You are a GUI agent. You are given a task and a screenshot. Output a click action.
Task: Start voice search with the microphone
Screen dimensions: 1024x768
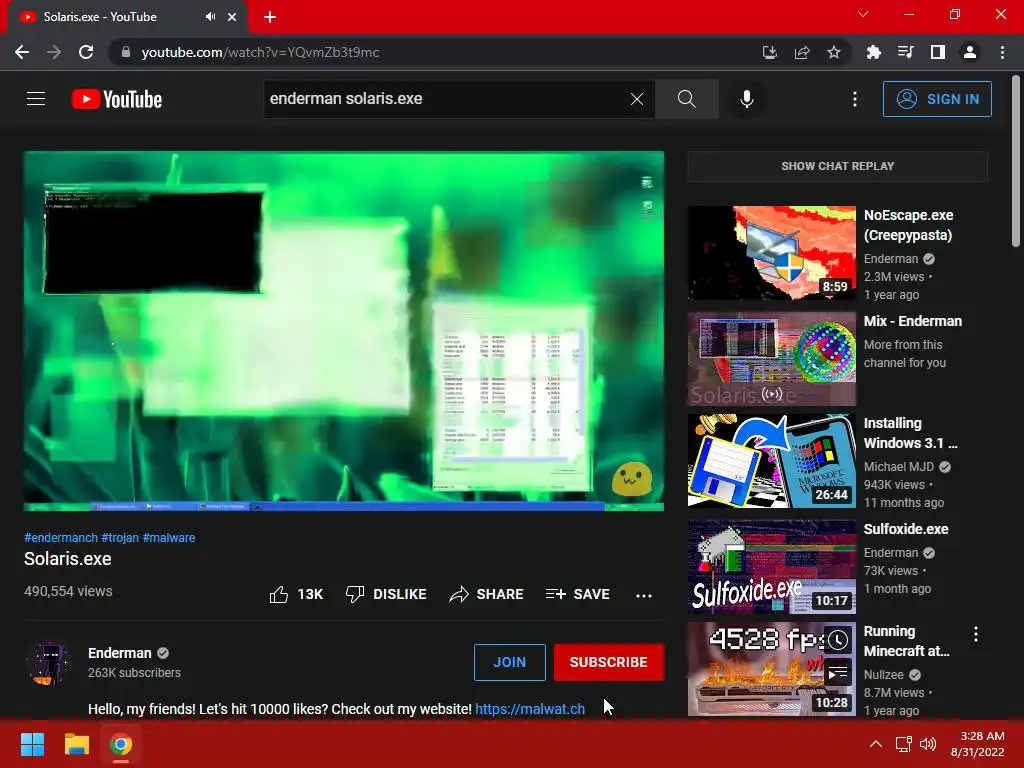coord(747,99)
